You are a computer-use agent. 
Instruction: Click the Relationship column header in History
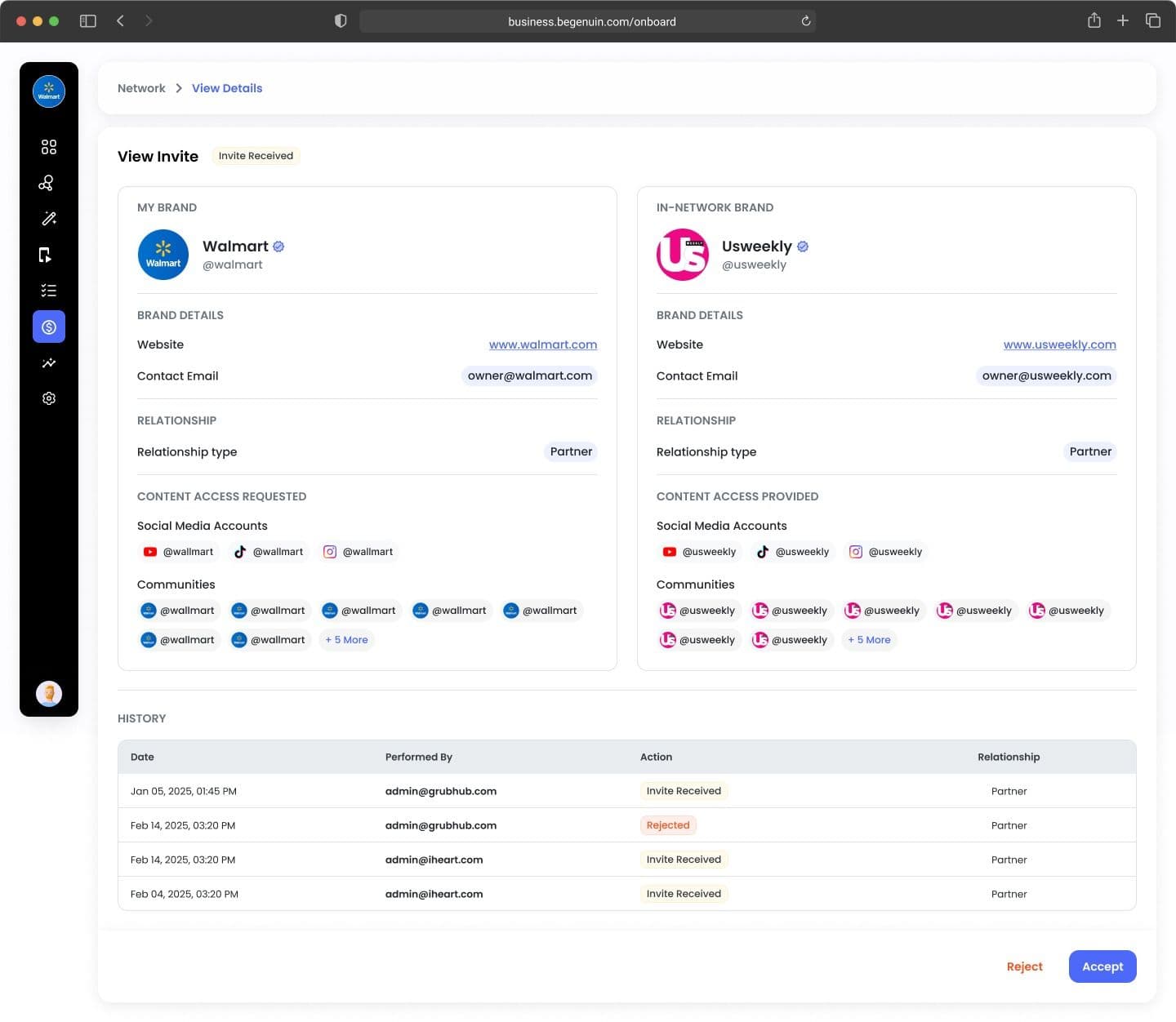pyautogui.click(x=1009, y=757)
